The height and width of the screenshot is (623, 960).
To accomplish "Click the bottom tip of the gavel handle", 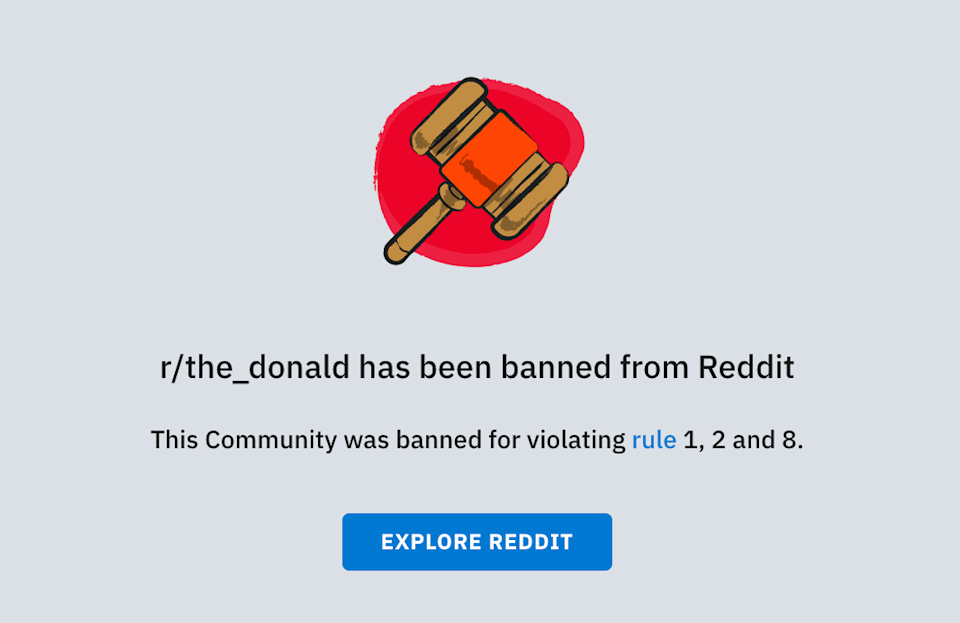I will (x=396, y=252).
